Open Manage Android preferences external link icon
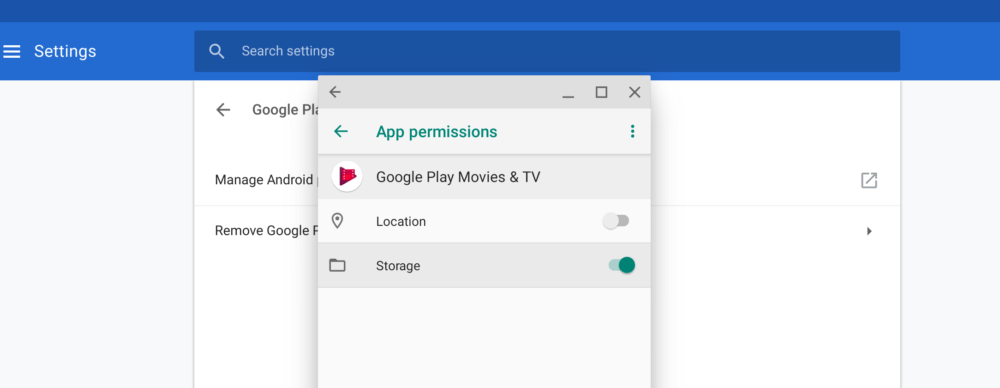This screenshot has width=1000, height=388. (869, 181)
